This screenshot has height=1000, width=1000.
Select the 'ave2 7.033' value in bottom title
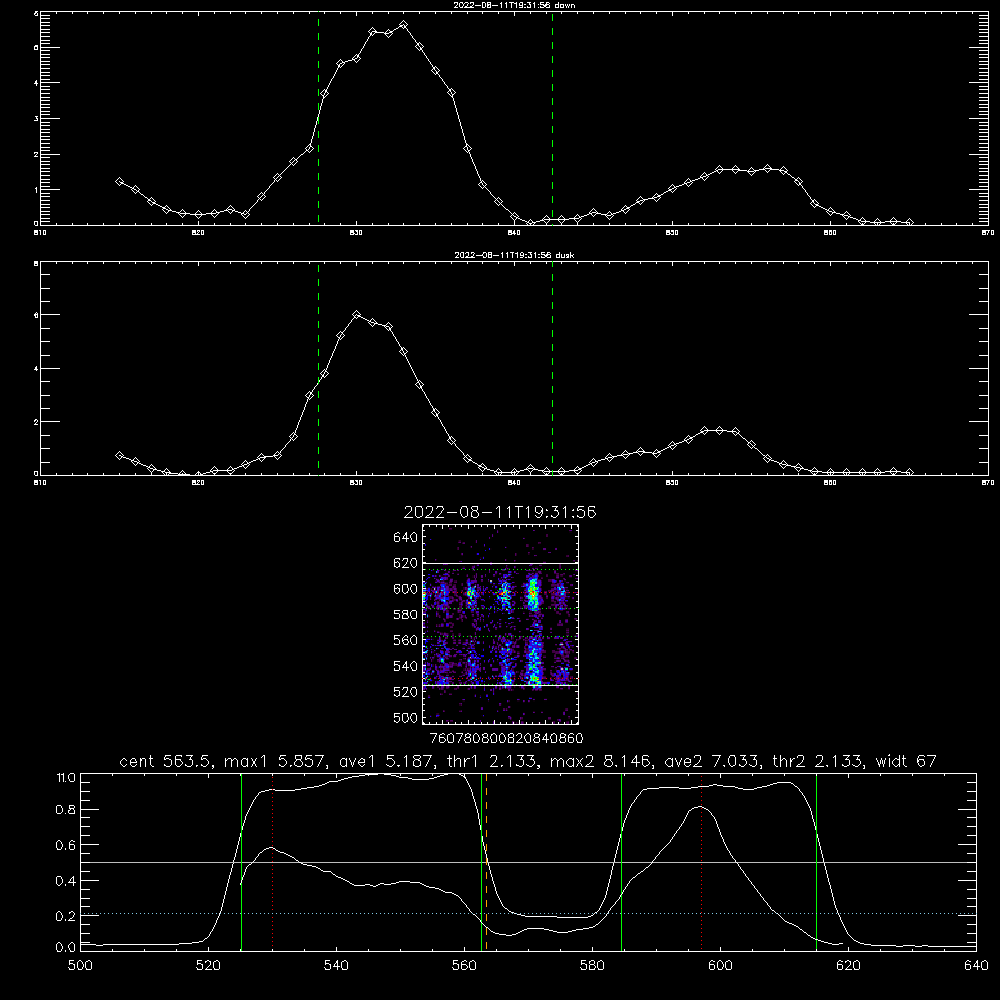712,761
